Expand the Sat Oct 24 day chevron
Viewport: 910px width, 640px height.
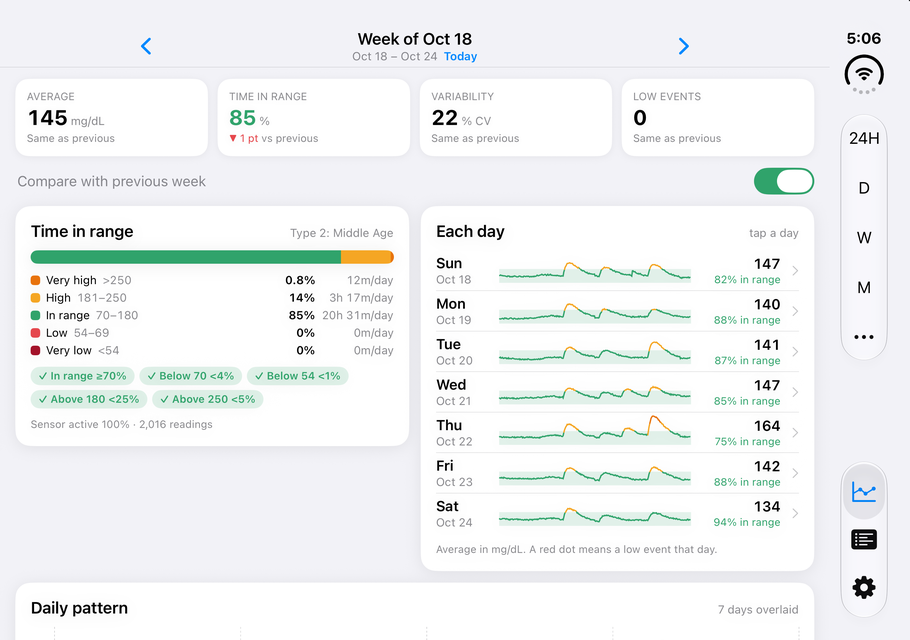tap(795, 514)
